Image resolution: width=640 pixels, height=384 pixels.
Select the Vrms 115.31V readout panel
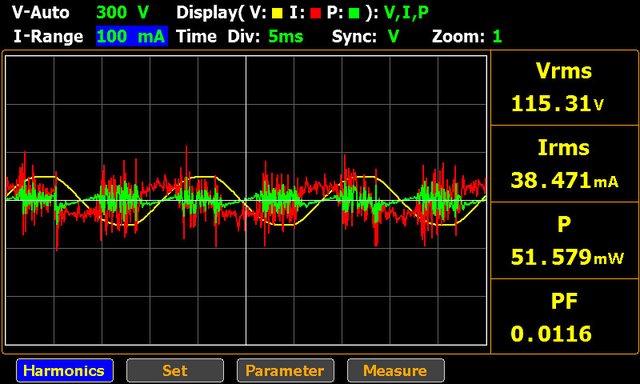[565, 88]
